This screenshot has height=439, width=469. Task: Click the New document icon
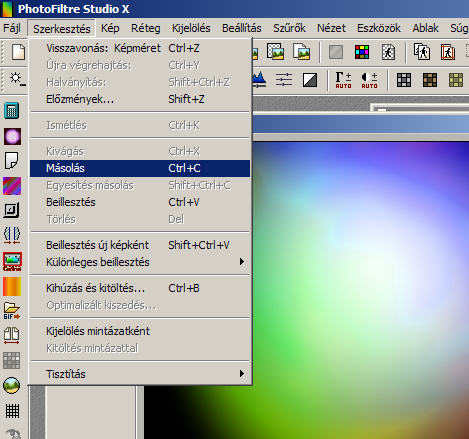(18, 52)
